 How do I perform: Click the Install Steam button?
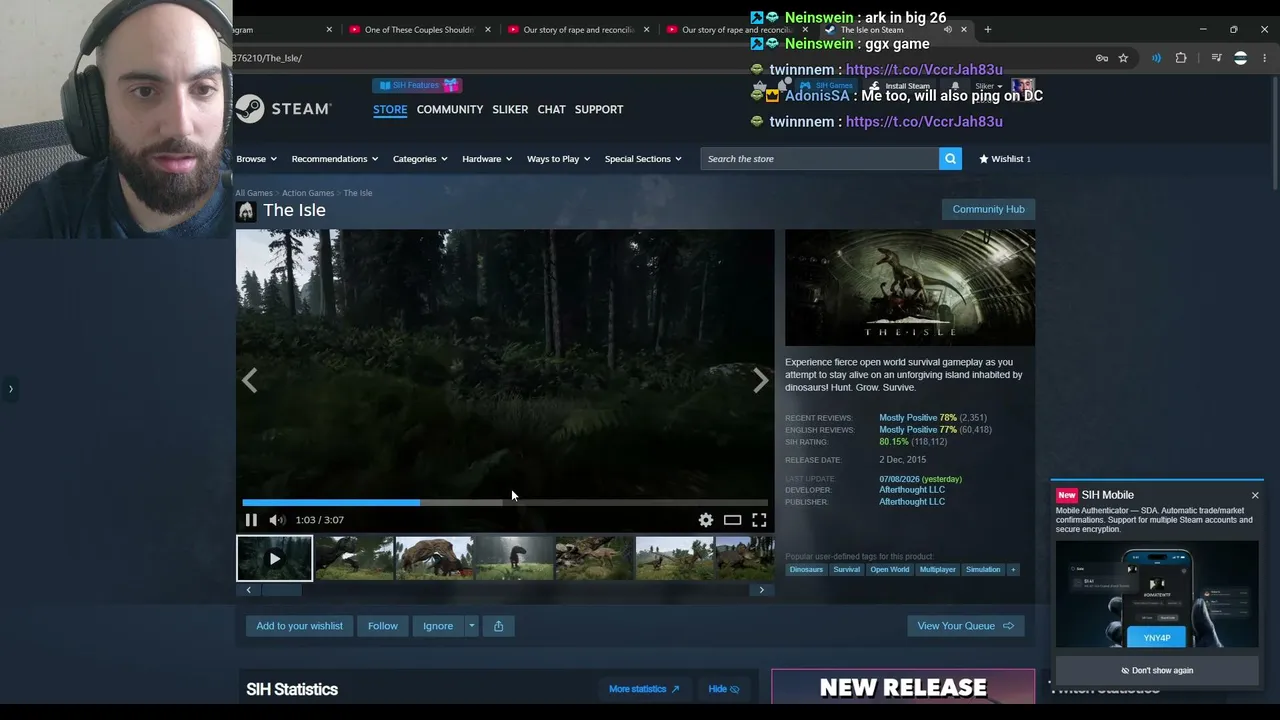[900, 86]
